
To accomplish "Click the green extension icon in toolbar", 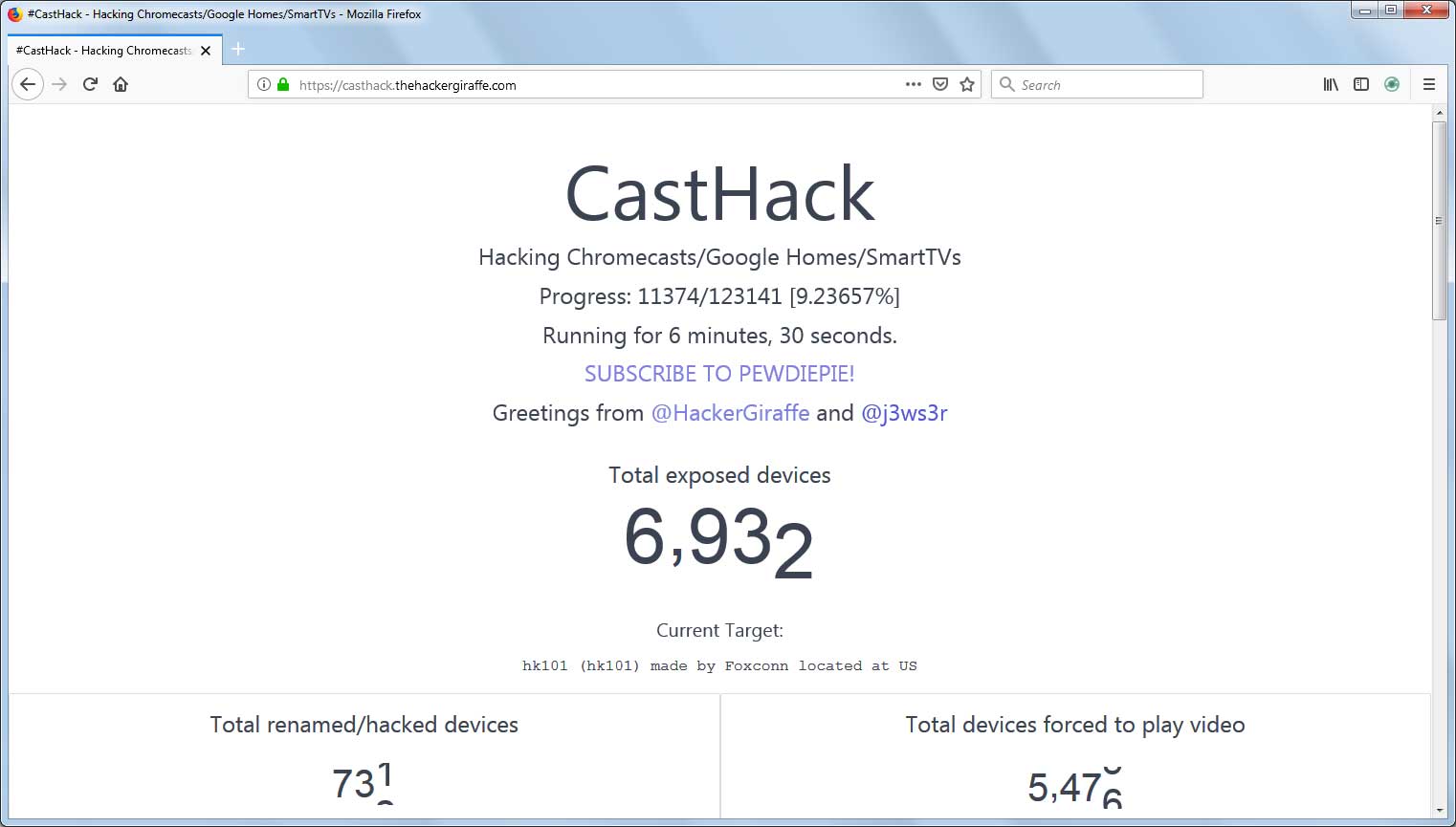I will click(1392, 84).
